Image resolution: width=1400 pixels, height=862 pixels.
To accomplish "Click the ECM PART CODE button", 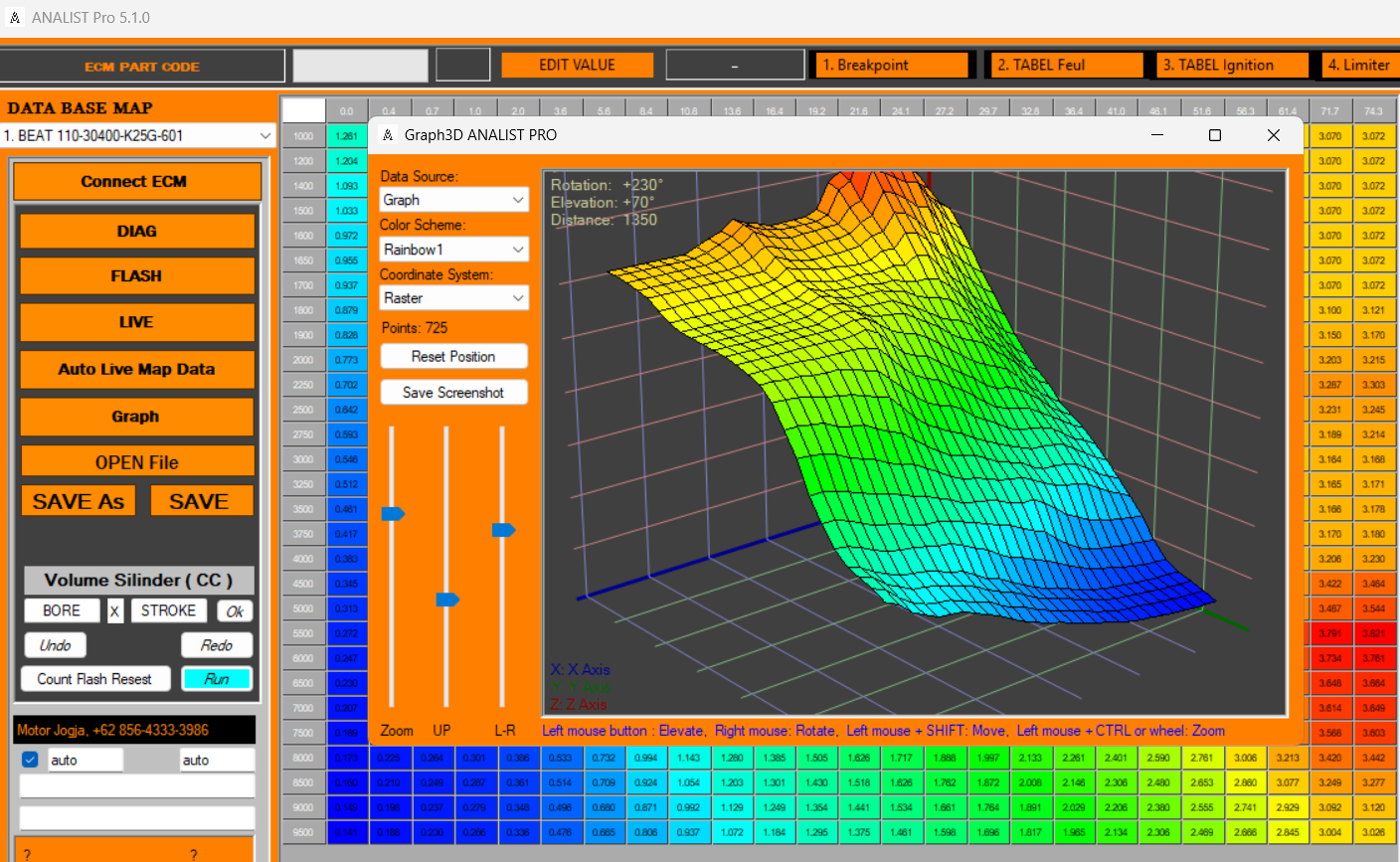I will (142, 67).
